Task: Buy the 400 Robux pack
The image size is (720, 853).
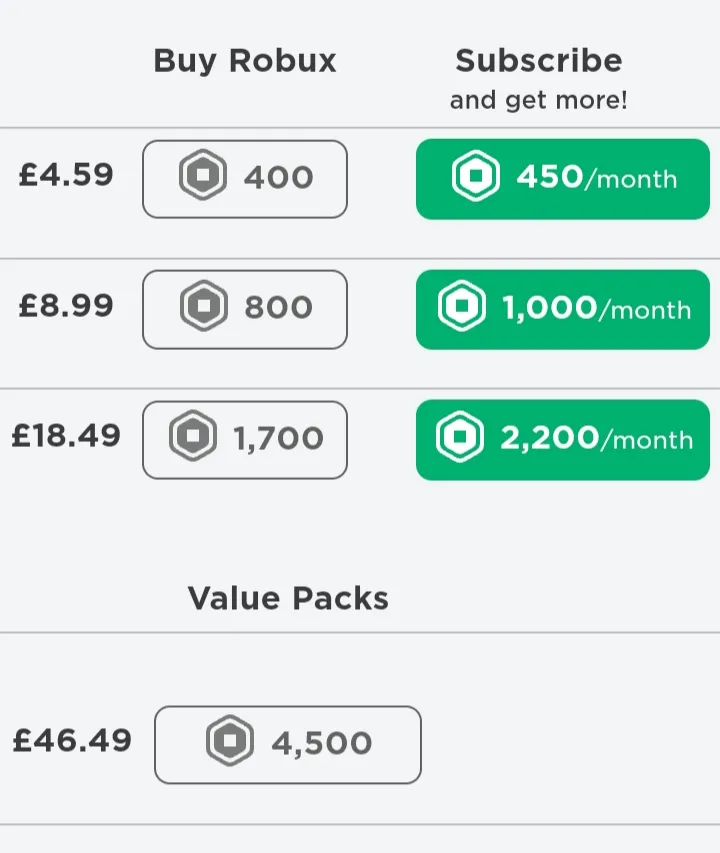Action: point(245,179)
